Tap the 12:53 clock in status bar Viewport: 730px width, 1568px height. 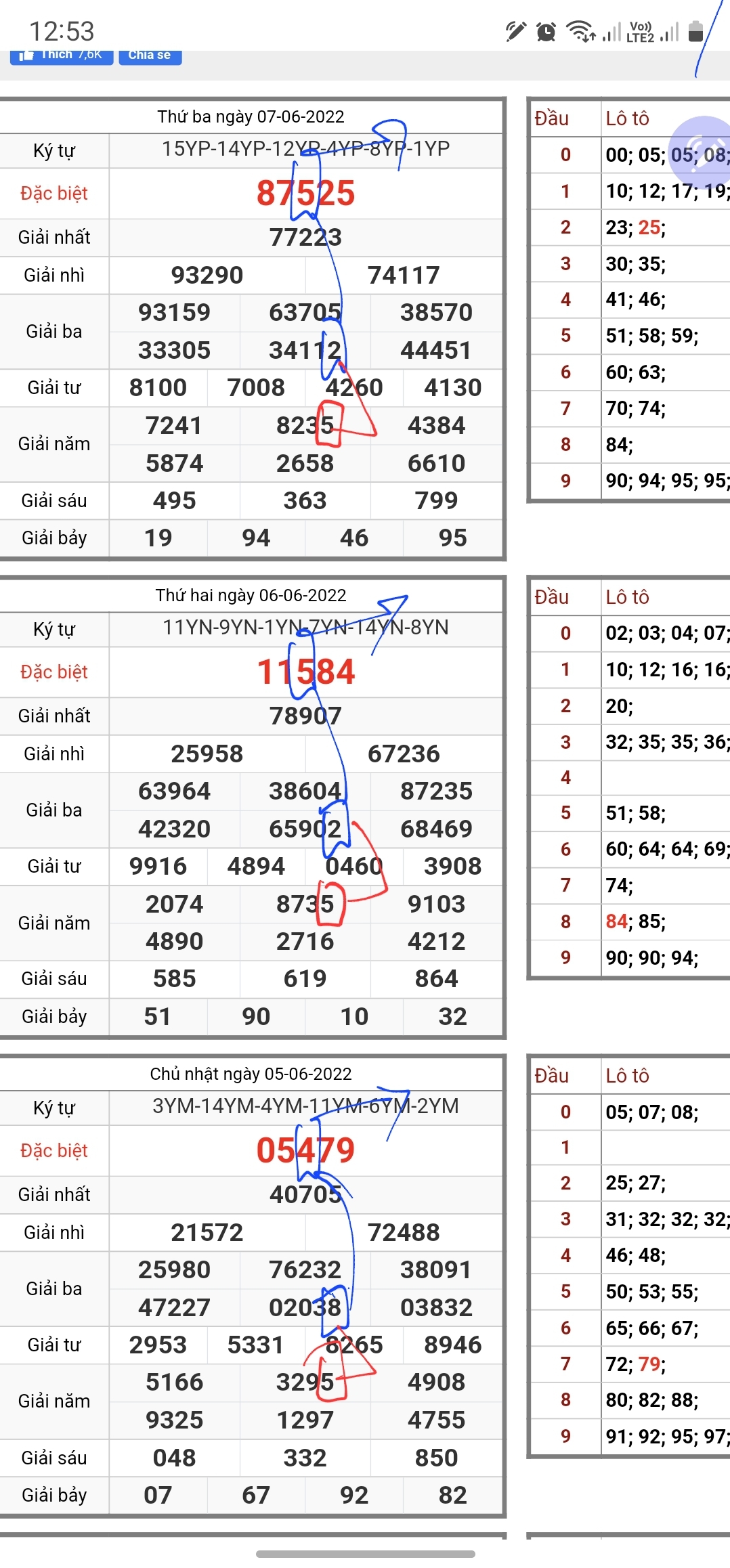point(62,32)
